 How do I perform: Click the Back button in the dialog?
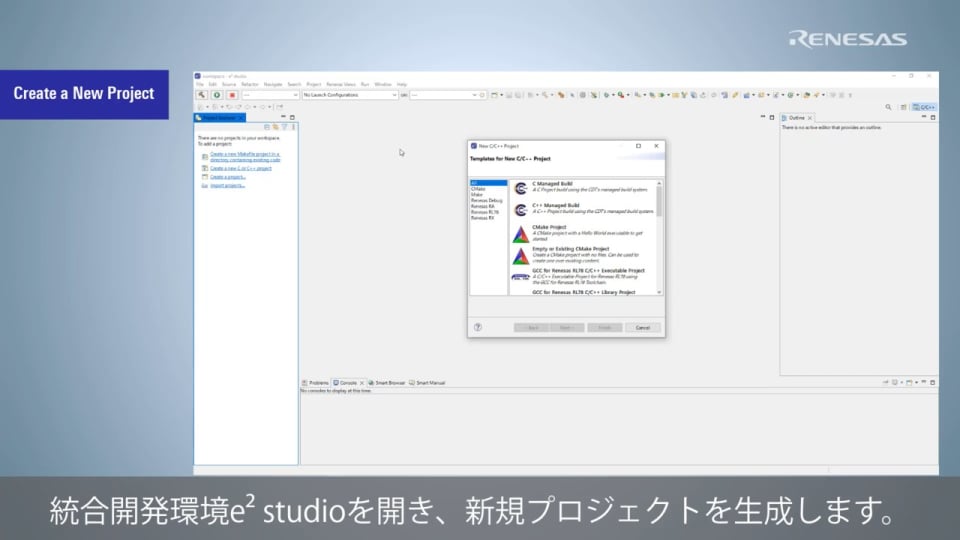tap(531, 328)
